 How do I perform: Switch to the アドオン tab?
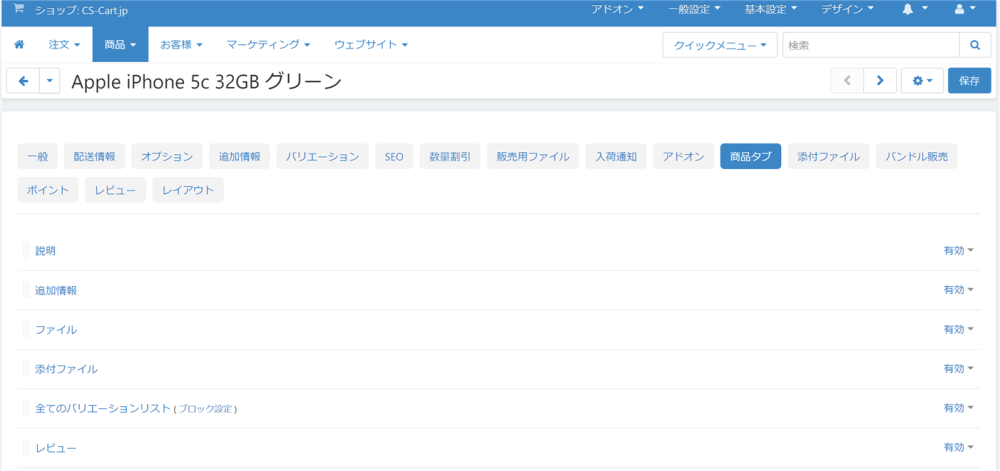(x=683, y=156)
